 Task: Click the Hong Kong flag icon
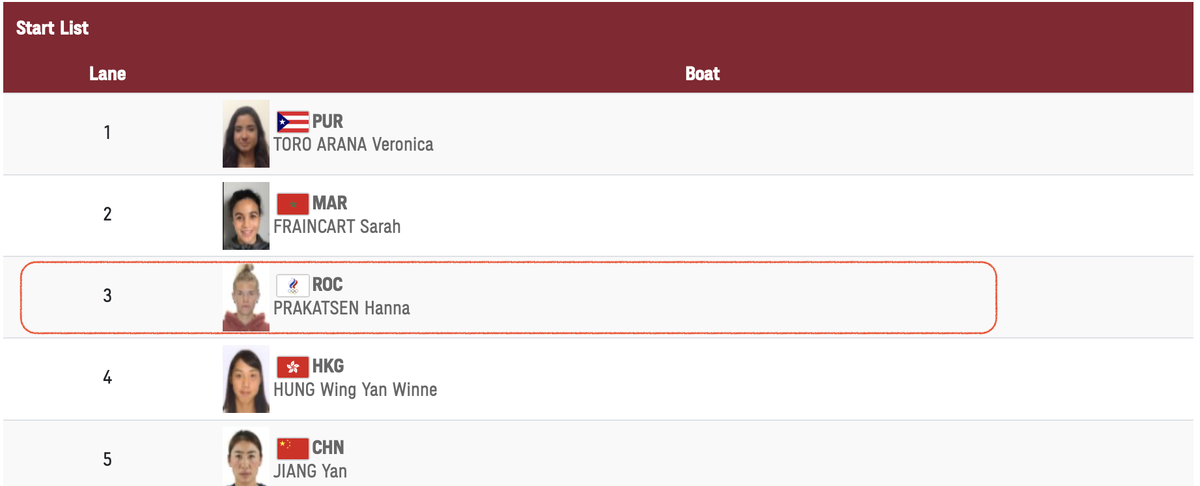[292, 367]
